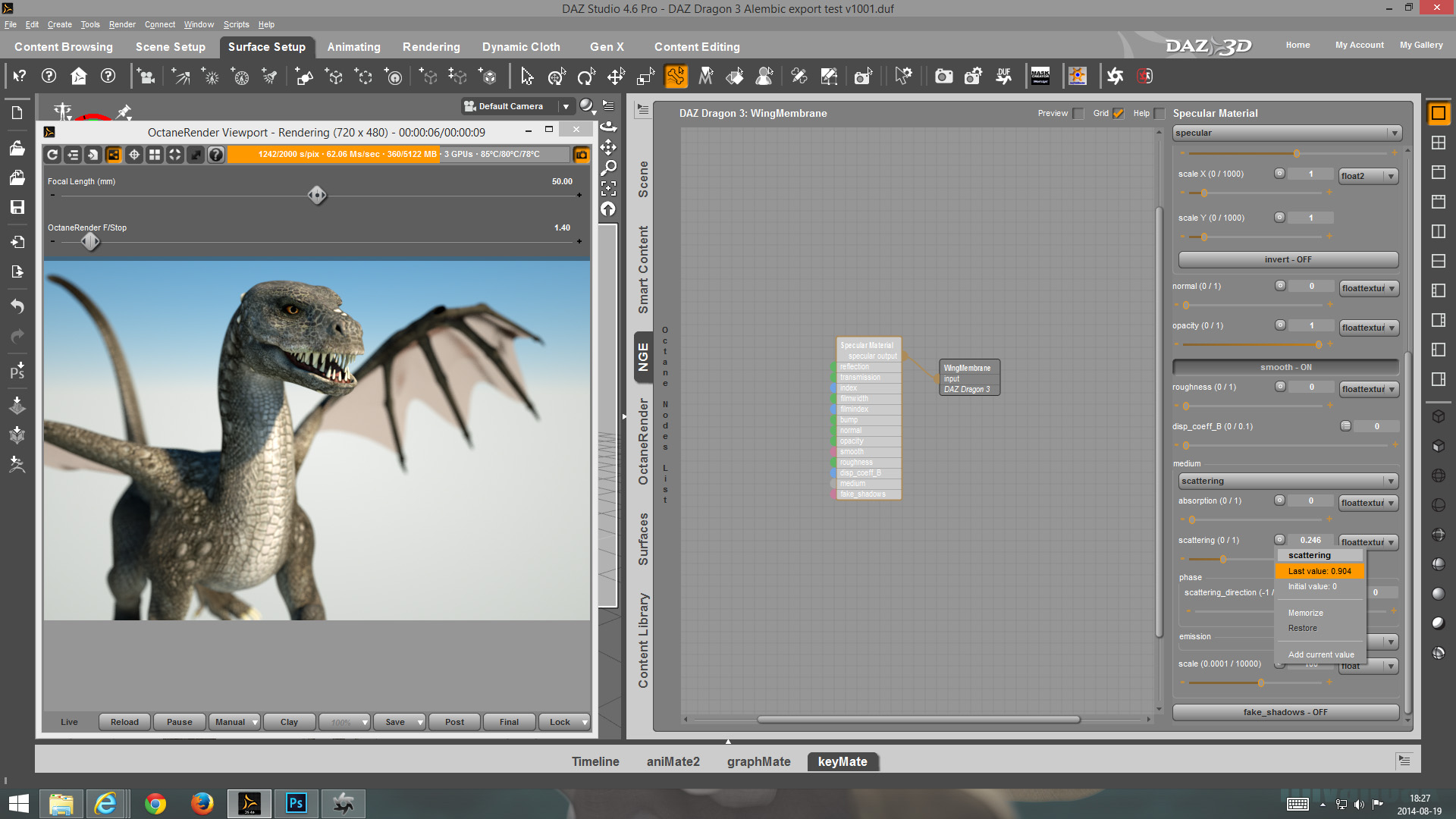The image size is (1456, 819).
Task: Click the Focal Length slider handle
Action: coord(317,196)
